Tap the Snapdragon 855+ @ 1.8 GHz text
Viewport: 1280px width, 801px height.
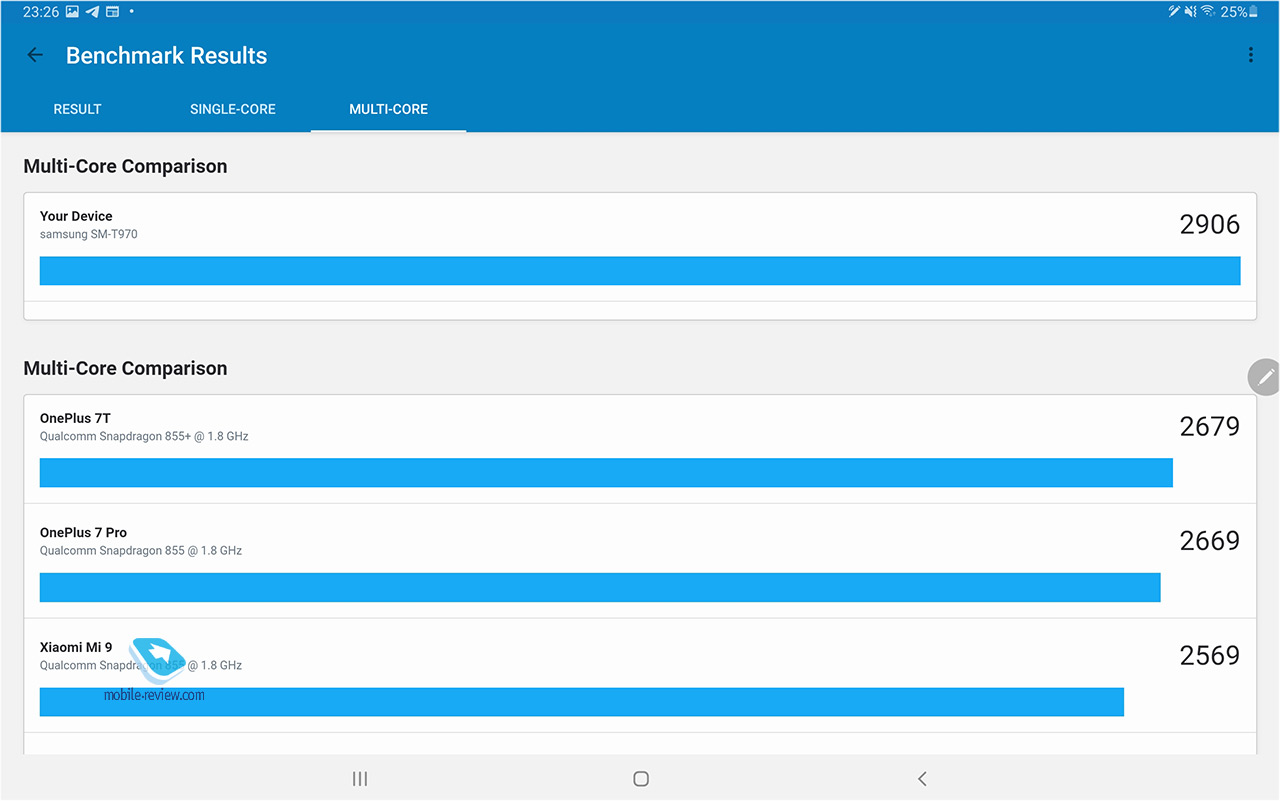coord(144,436)
